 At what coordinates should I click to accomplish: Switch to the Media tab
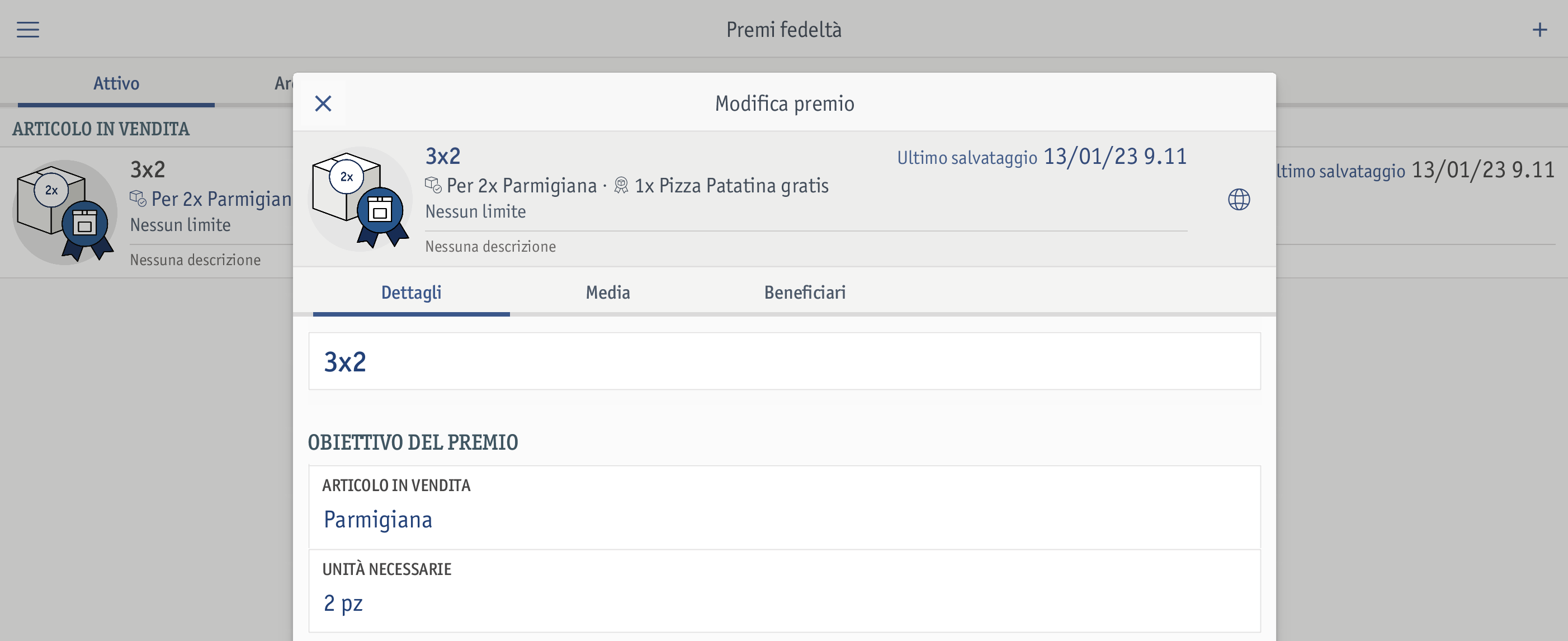tap(607, 293)
